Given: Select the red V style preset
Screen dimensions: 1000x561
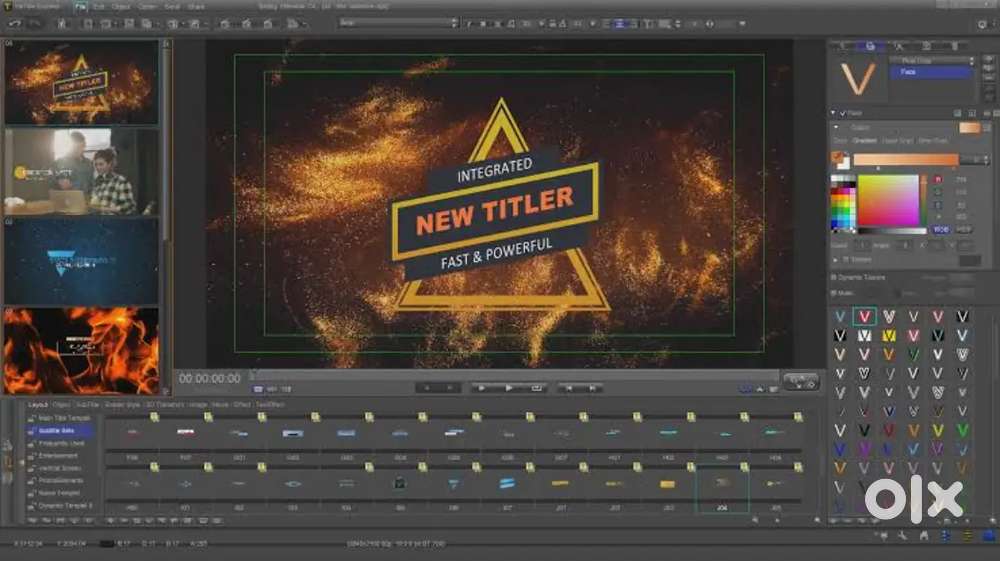Looking at the screenshot, I should 865,316.
